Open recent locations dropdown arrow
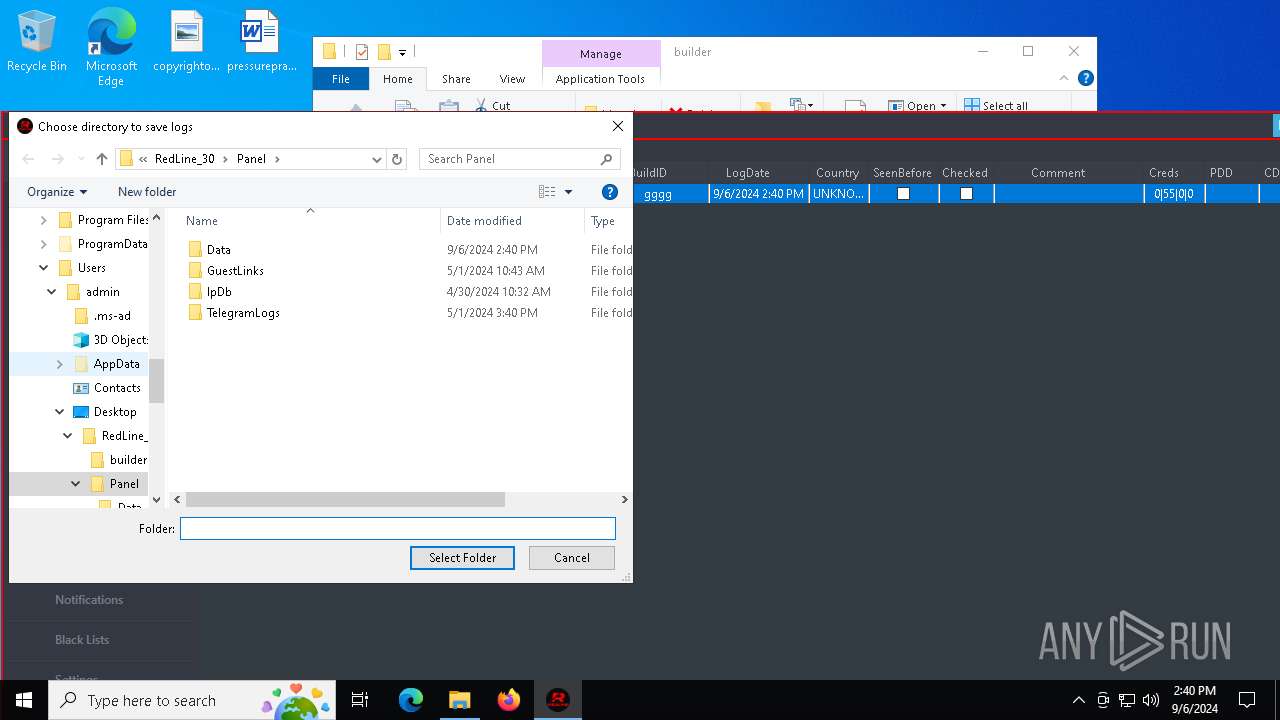Screen dimensions: 1280x720 [81, 159]
